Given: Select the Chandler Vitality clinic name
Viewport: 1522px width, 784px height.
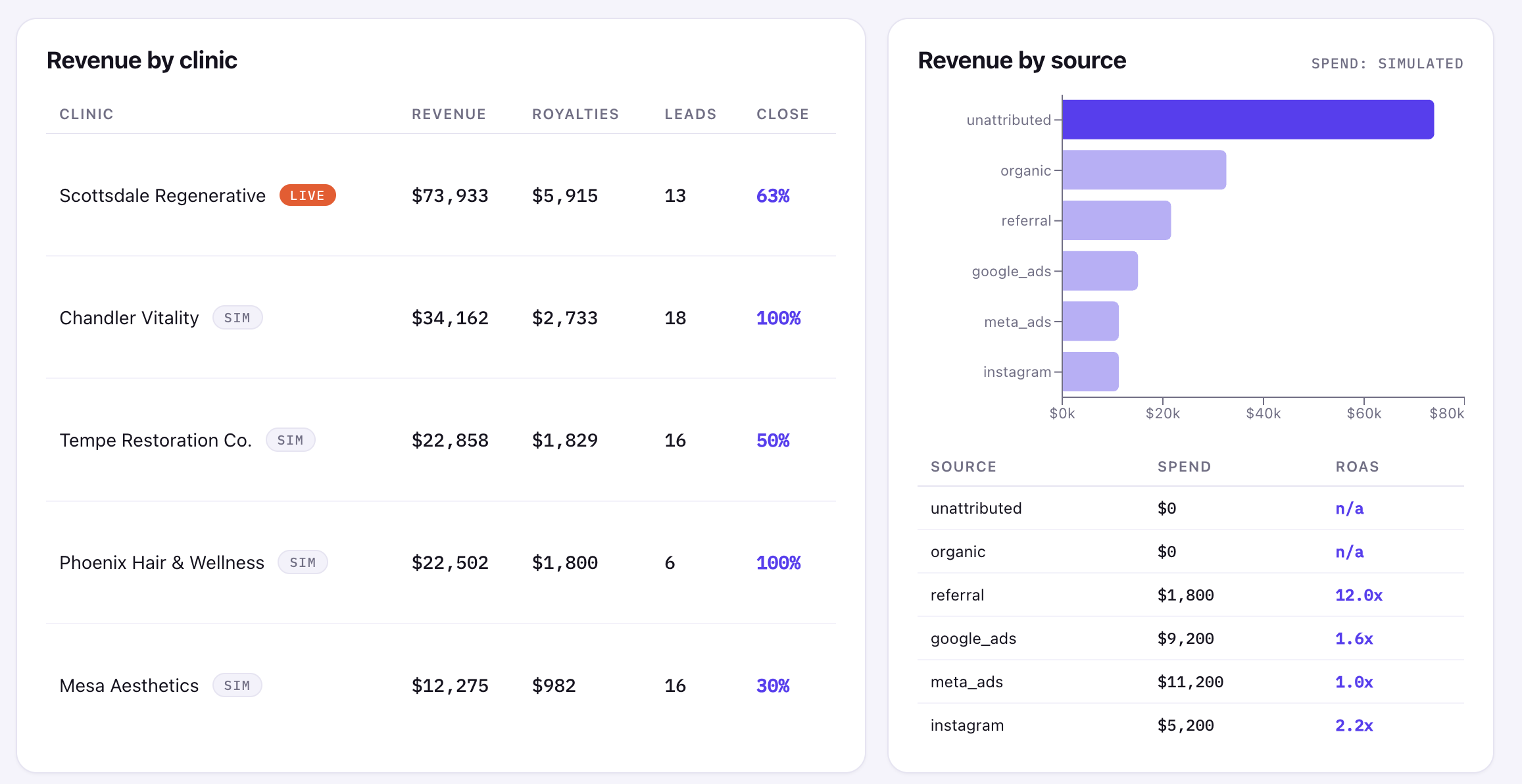Looking at the screenshot, I should (x=129, y=318).
